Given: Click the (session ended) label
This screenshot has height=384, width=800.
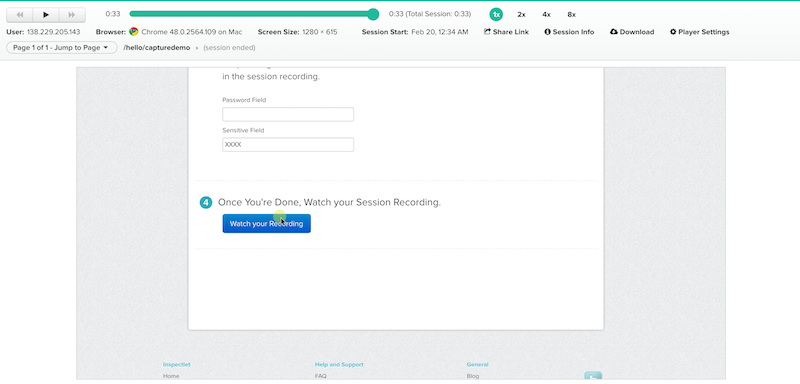Looking at the screenshot, I should (229, 47).
